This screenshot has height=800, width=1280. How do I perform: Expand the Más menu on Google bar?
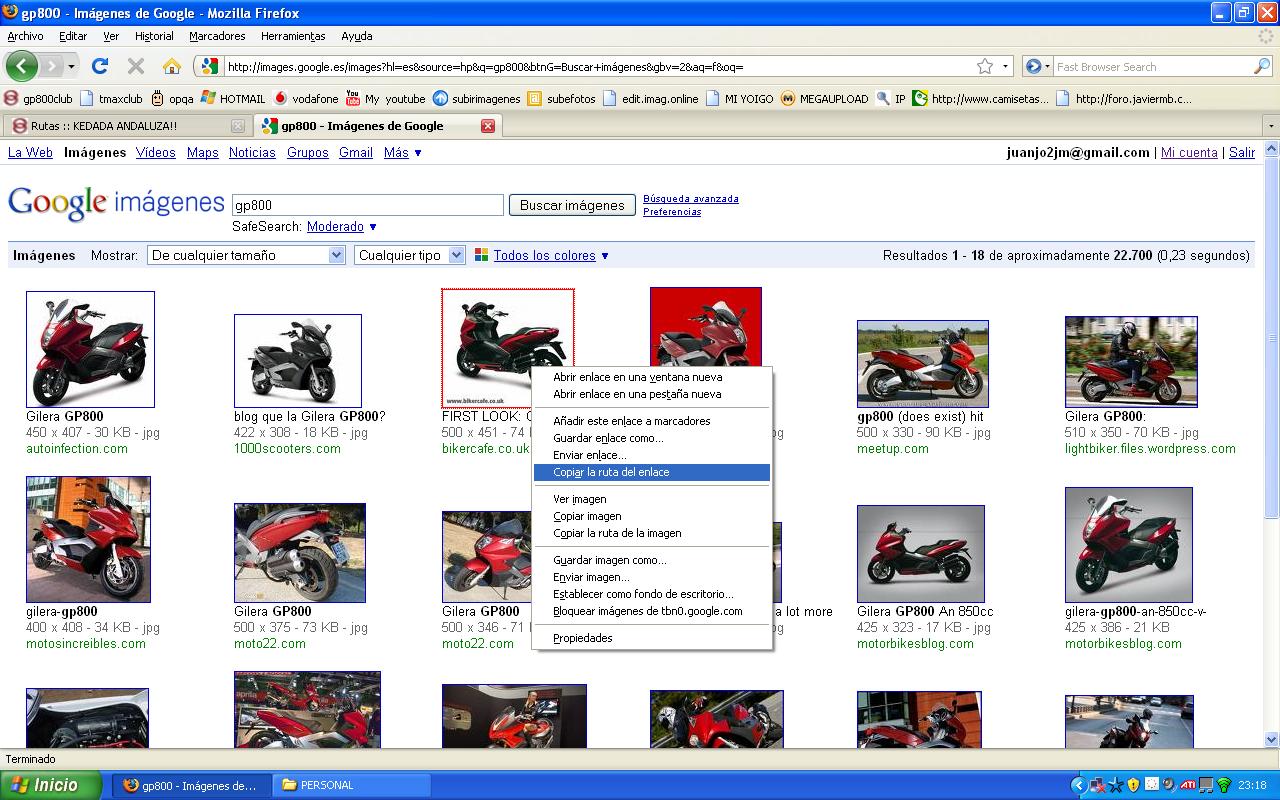[403, 153]
